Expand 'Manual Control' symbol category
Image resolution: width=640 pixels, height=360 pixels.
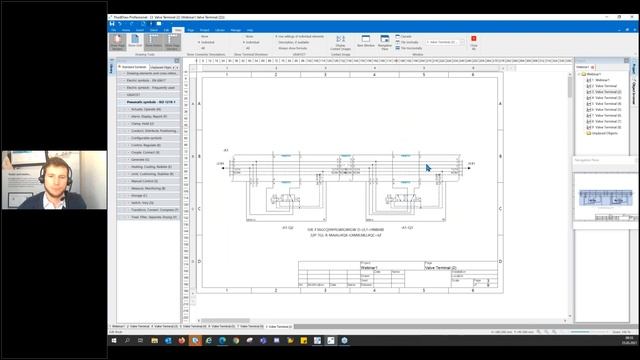coord(149,181)
